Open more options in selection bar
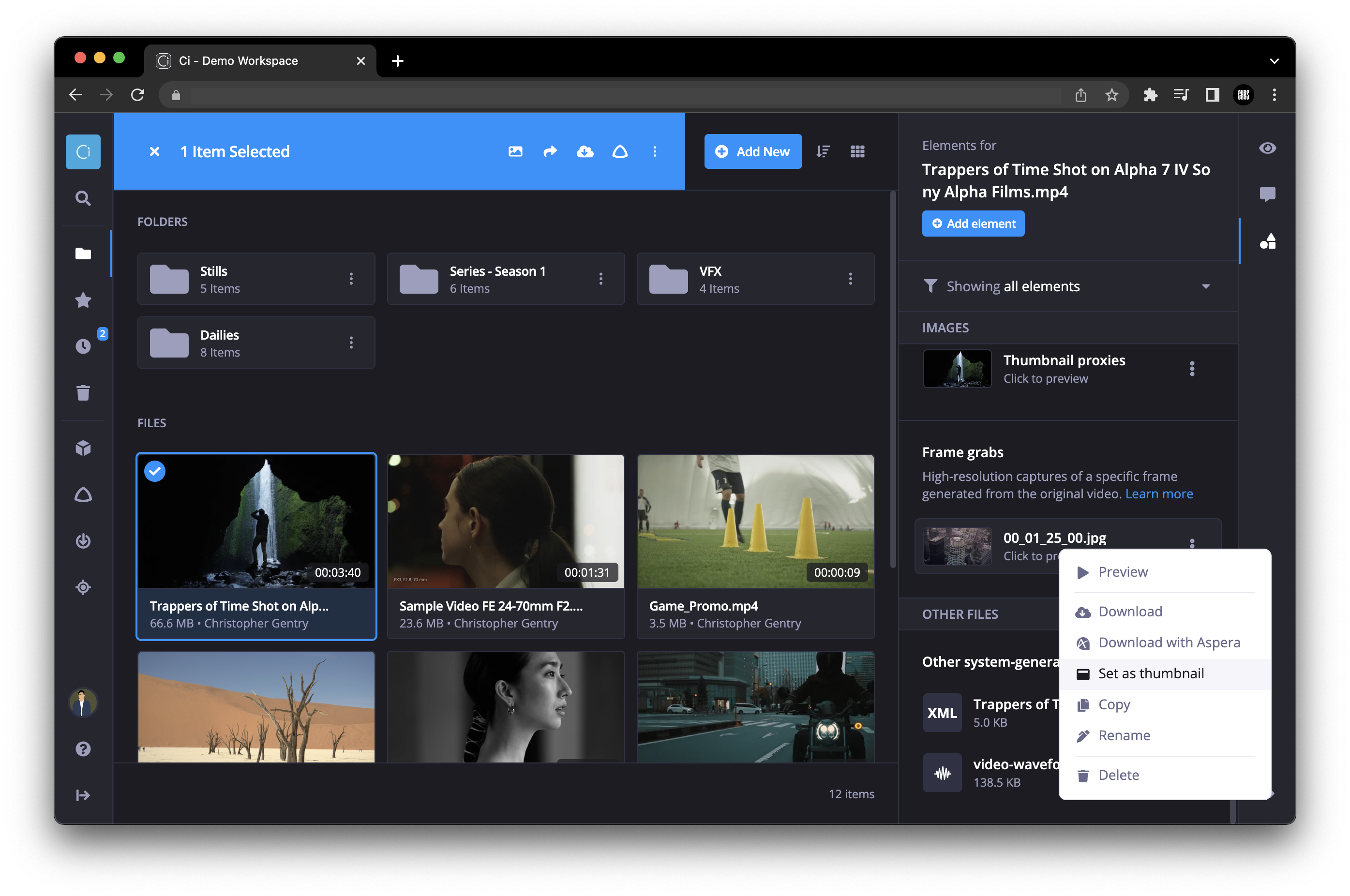The width and height of the screenshot is (1350, 896). [654, 151]
